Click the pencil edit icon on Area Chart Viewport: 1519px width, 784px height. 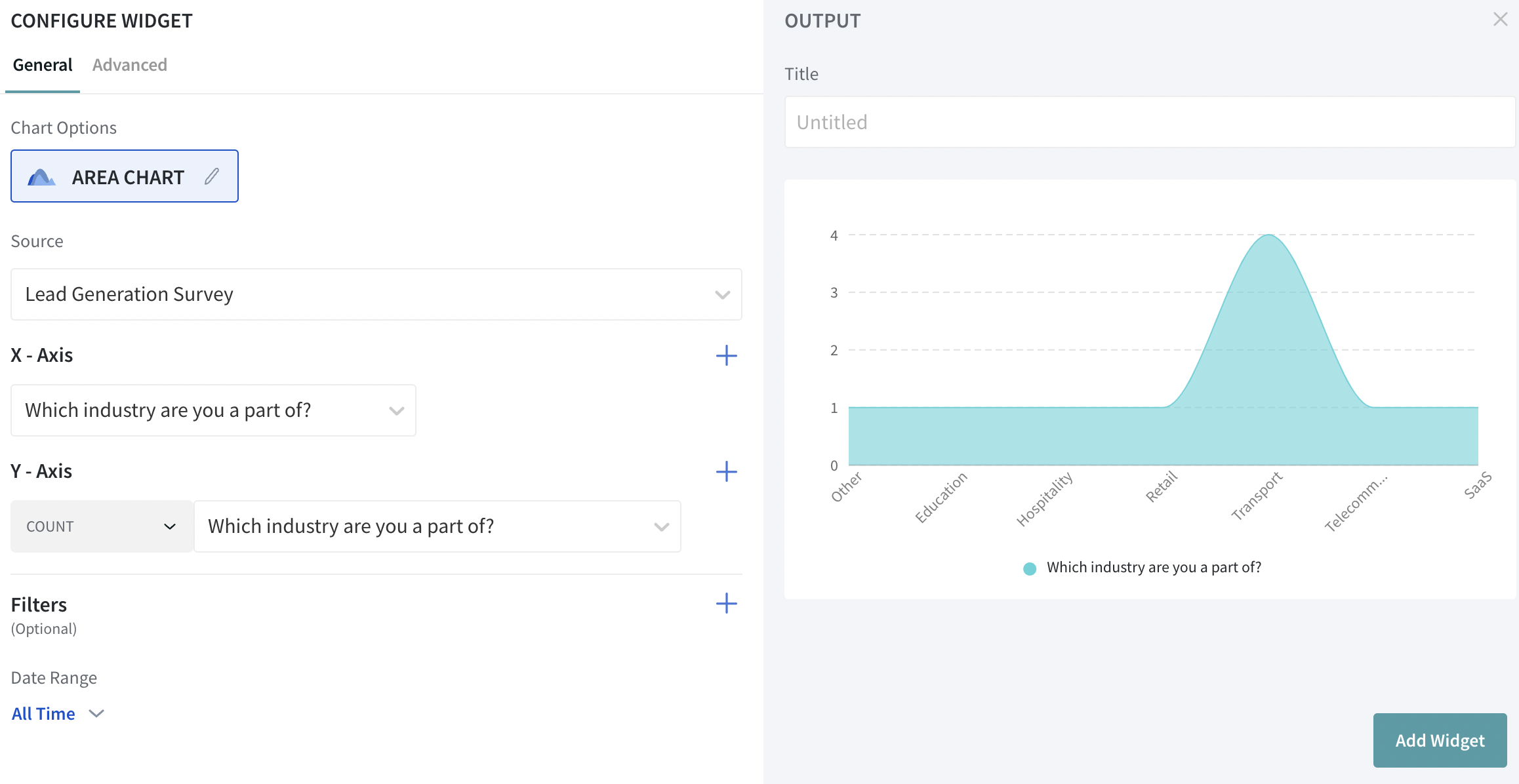pyautogui.click(x=211, y=176)
